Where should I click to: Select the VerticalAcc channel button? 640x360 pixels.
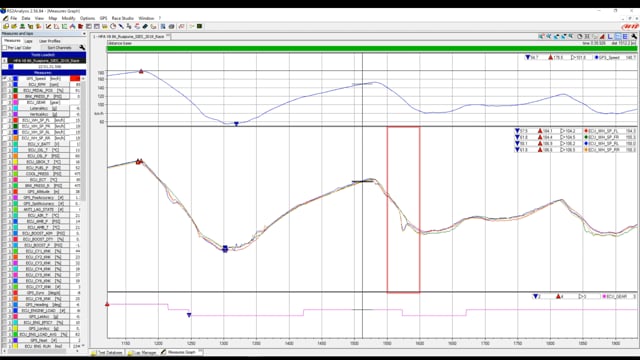[44, 114]
